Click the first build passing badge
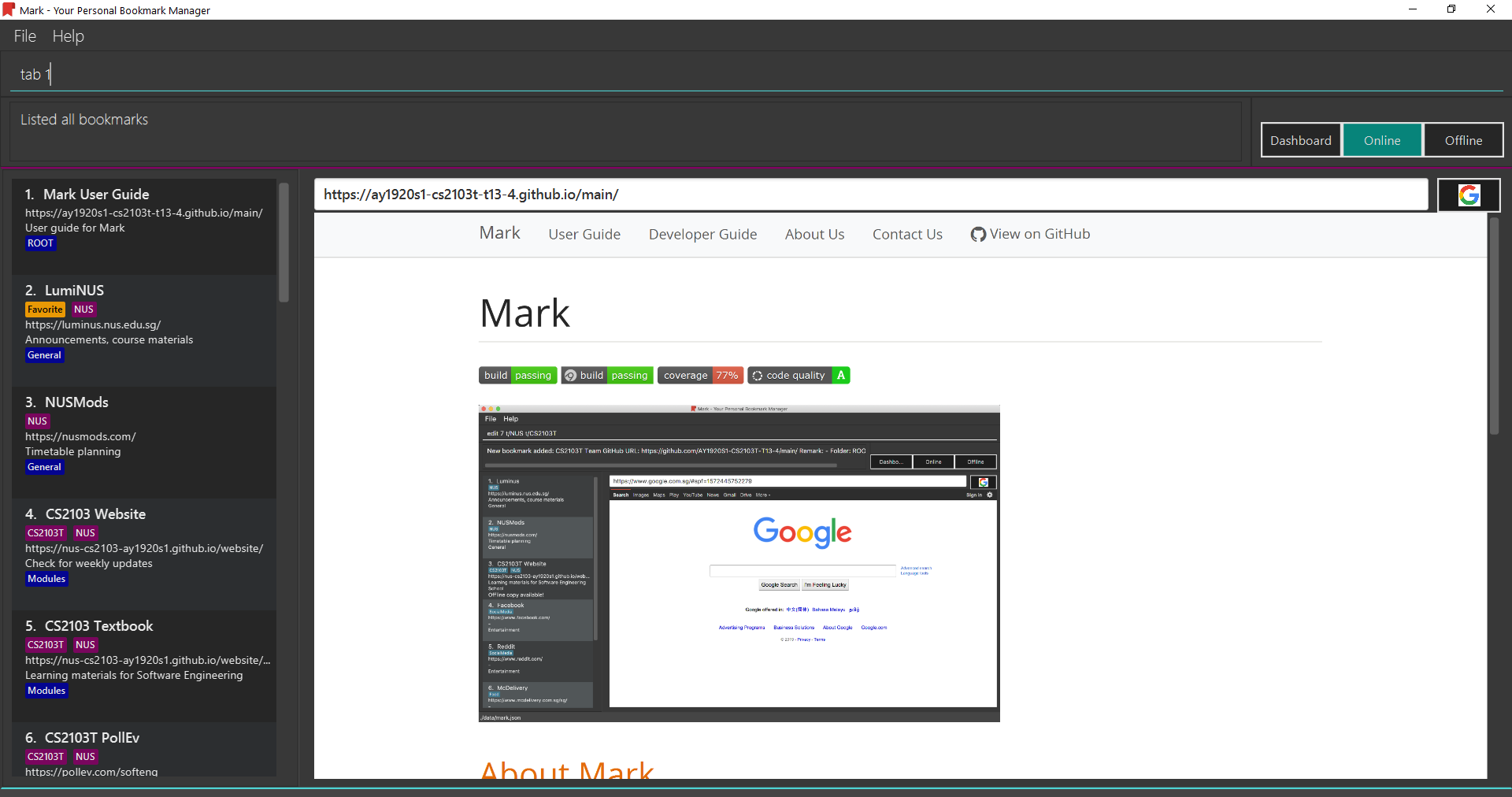 pyautogui.click(x=517, y=376)
